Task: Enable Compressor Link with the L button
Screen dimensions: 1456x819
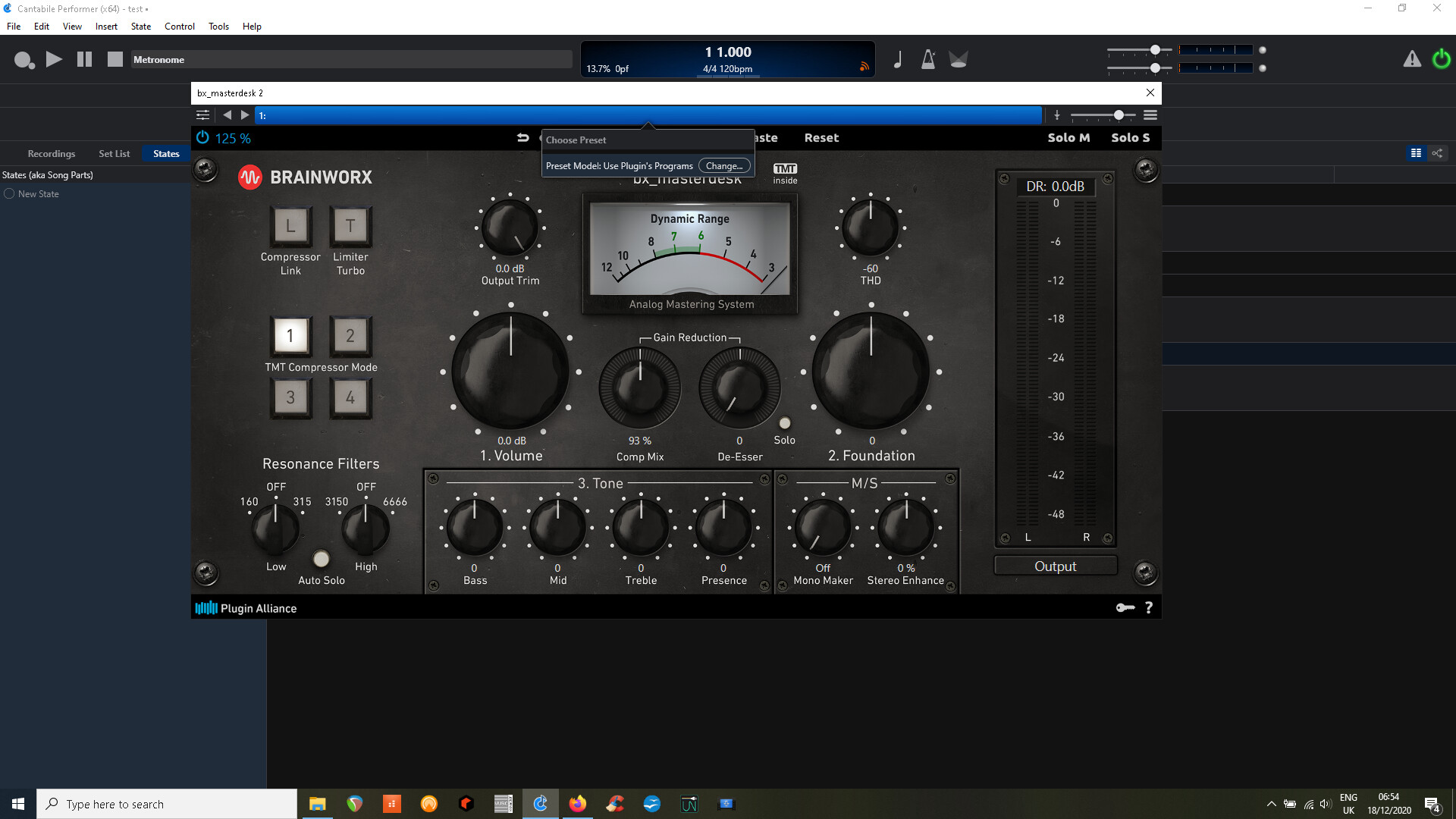Action: [x=290, y=225]
